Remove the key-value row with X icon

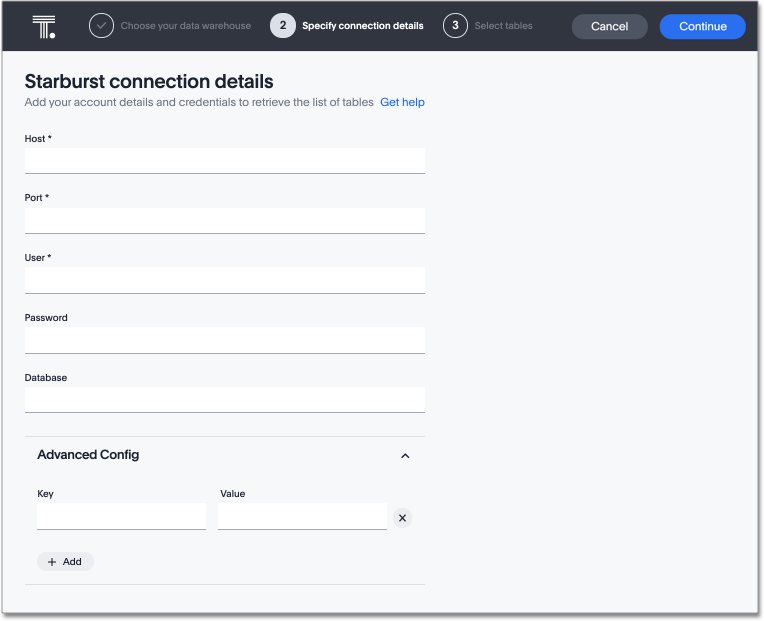pyautogui.click(x=402, y=518)
